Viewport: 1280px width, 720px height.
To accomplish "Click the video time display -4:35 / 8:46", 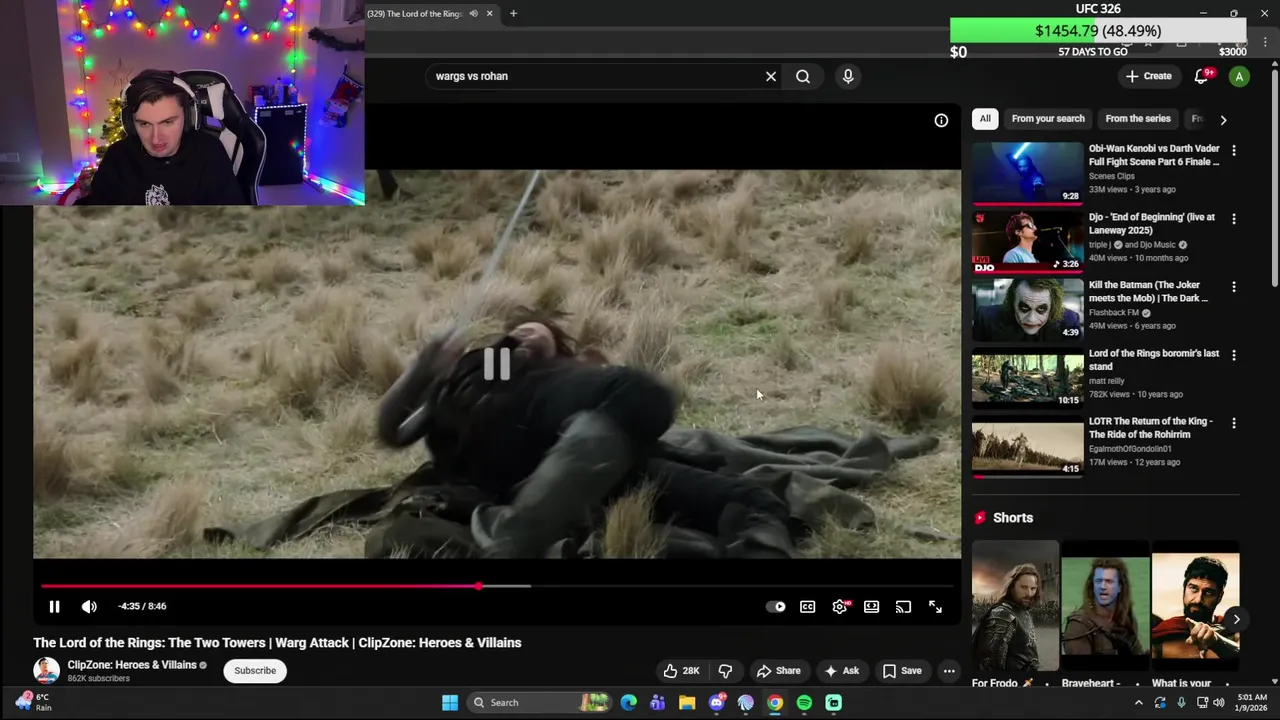I will tap(142, 606).
